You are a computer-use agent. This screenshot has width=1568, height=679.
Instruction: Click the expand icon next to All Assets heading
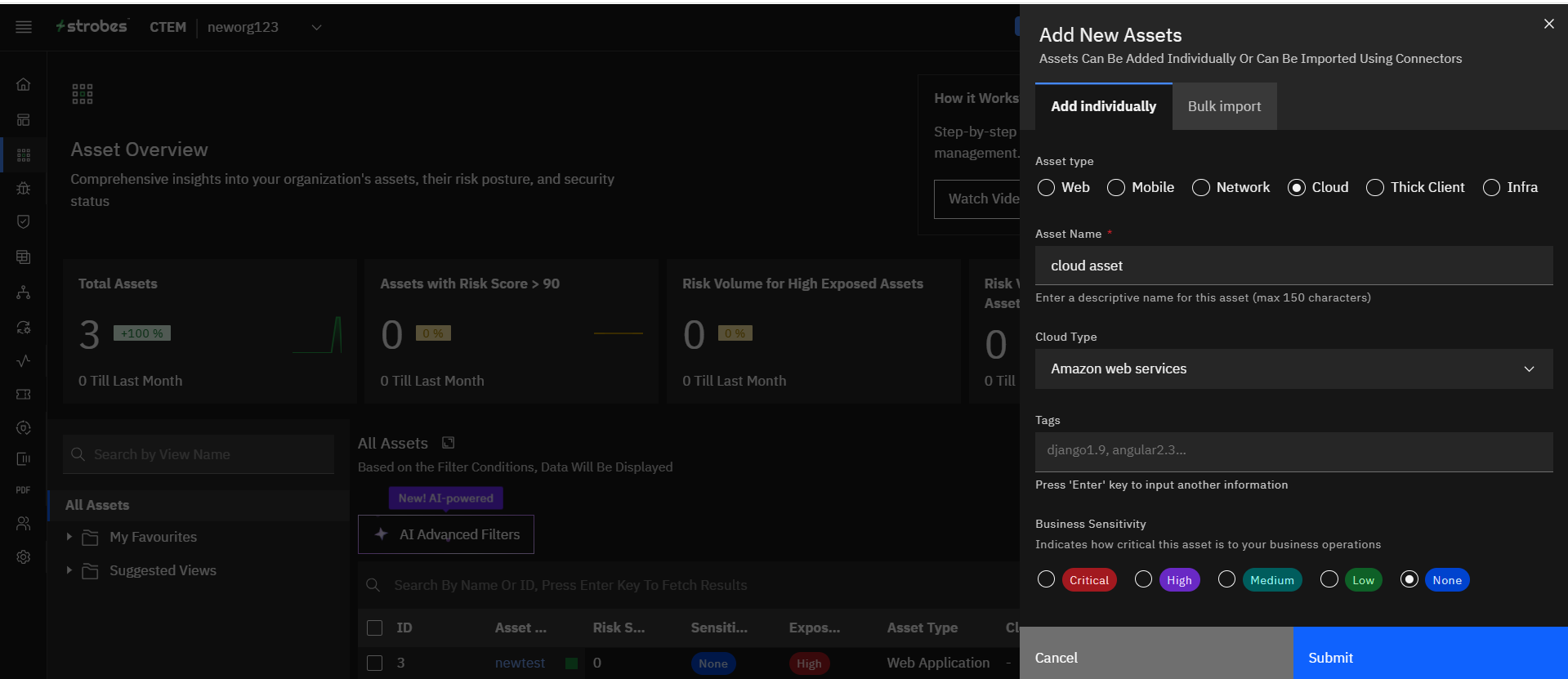coord(448,443)
